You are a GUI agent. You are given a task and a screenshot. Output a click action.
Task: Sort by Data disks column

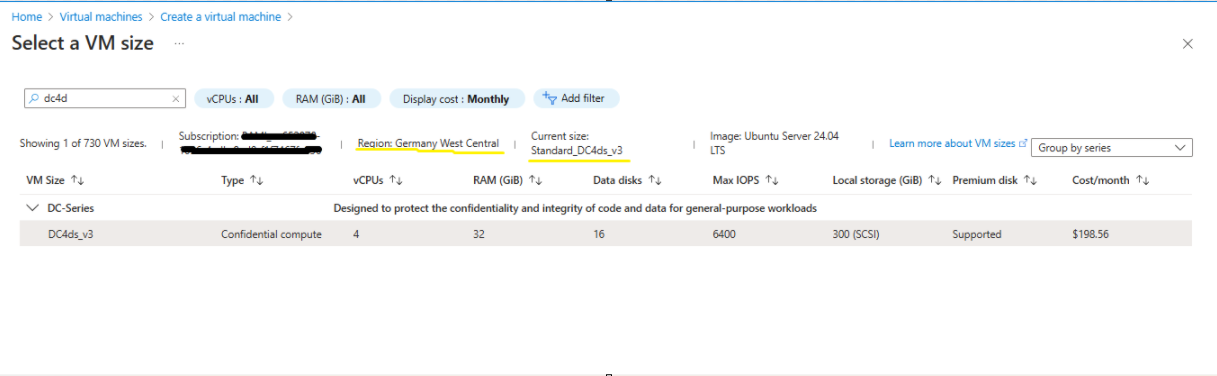pyautogui.click(x=628, y=180)
